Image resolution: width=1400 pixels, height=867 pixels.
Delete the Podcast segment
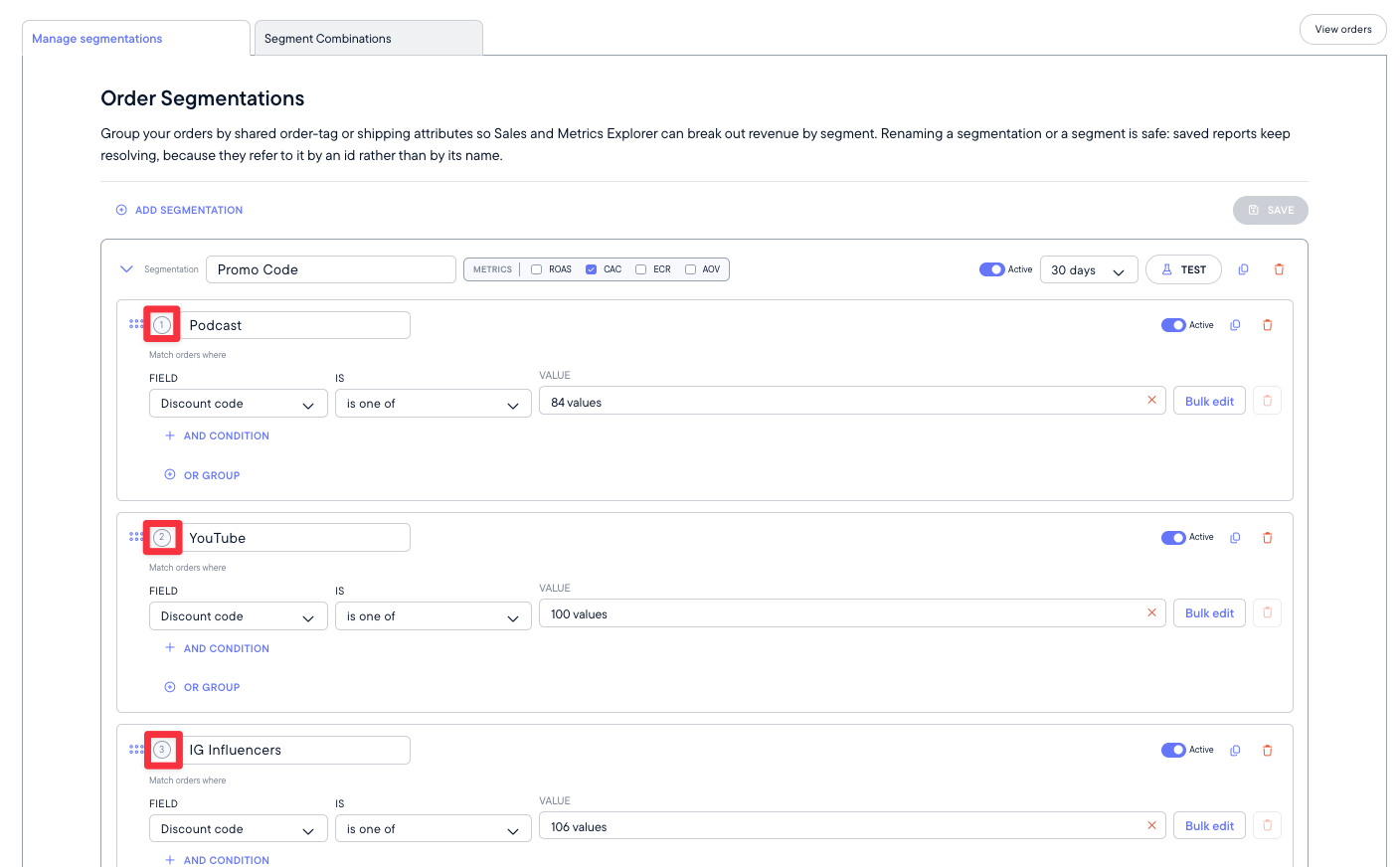point(1267,325)
